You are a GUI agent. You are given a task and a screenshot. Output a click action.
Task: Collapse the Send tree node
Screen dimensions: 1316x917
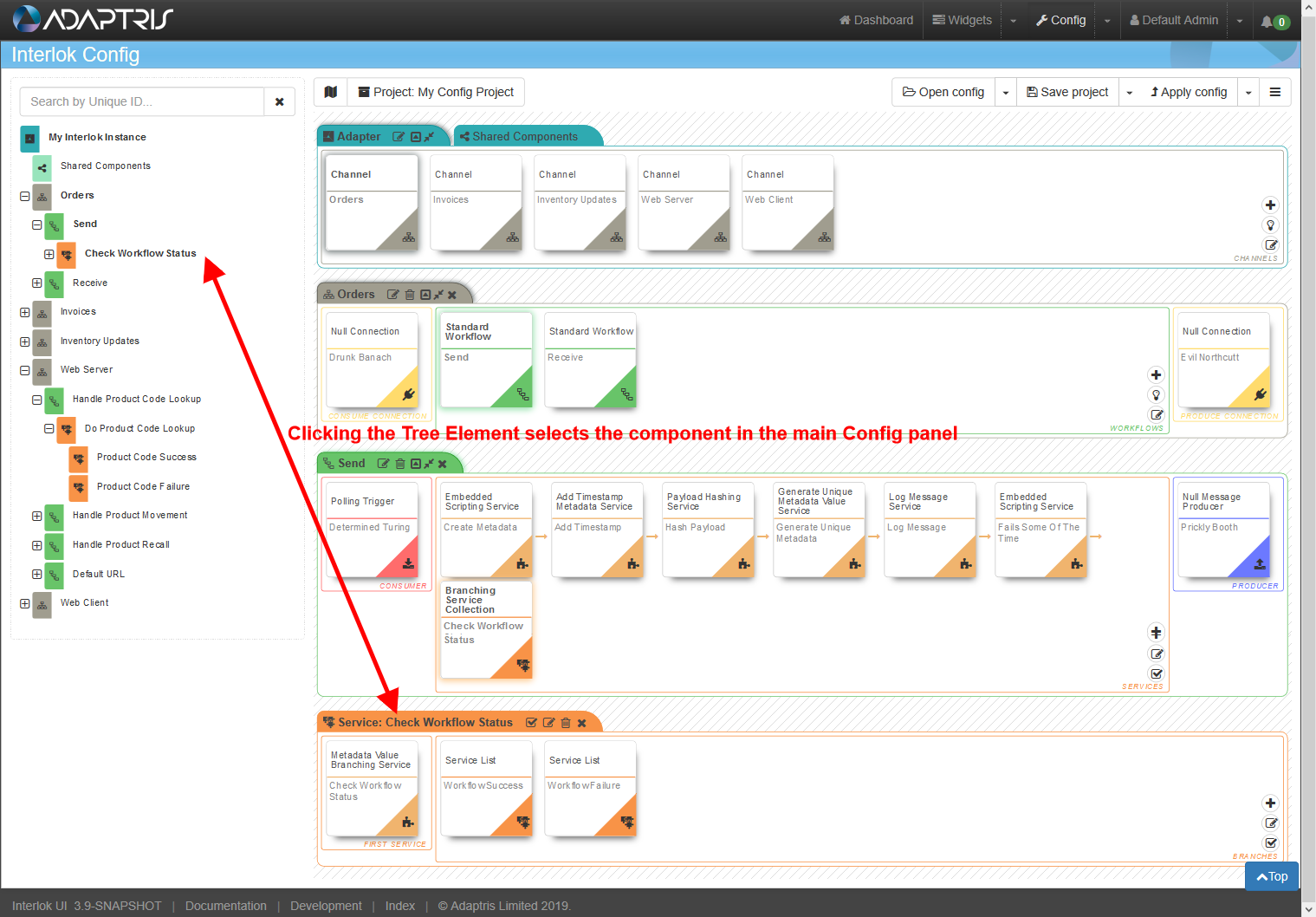(37, 224)
